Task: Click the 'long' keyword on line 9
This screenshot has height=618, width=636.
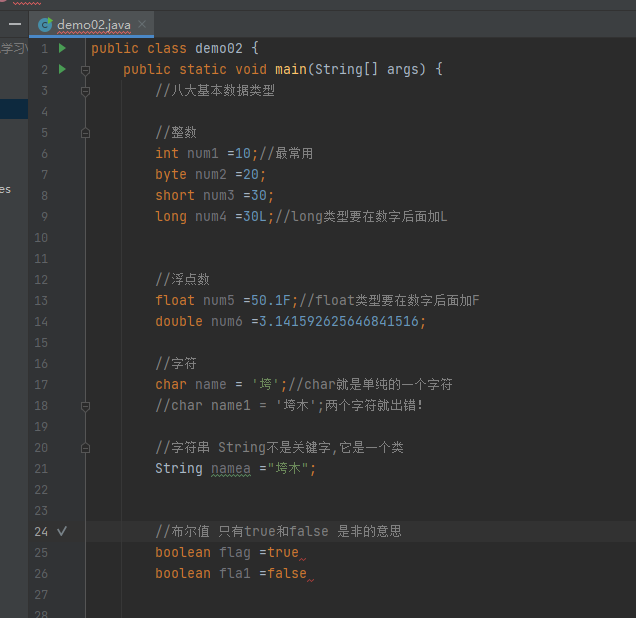Action: point(171,217)
